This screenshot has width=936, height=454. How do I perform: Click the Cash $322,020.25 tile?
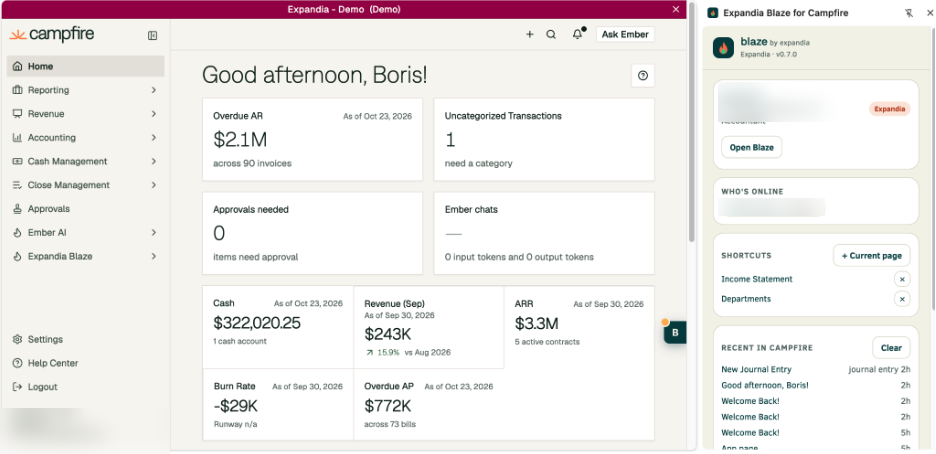tap(278, 327)
